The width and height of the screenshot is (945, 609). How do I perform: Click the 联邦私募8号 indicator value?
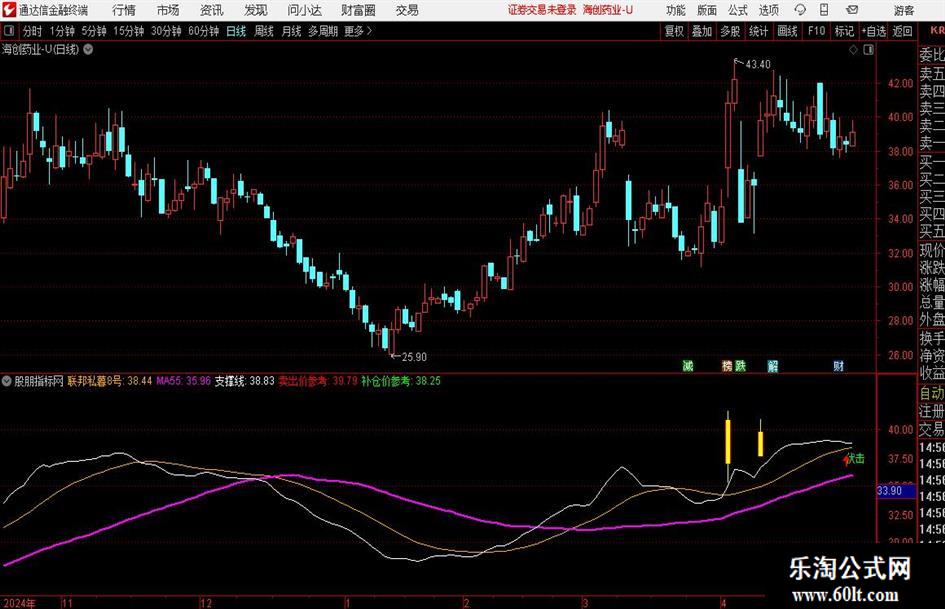pyautogui.click(x=110, y=380)
